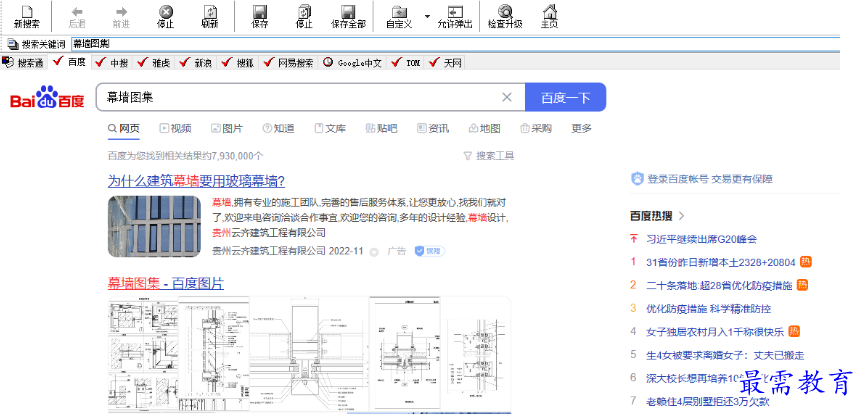Open the 知道 results category
This screenshot has width=861, height=414.
pos(278,128)
